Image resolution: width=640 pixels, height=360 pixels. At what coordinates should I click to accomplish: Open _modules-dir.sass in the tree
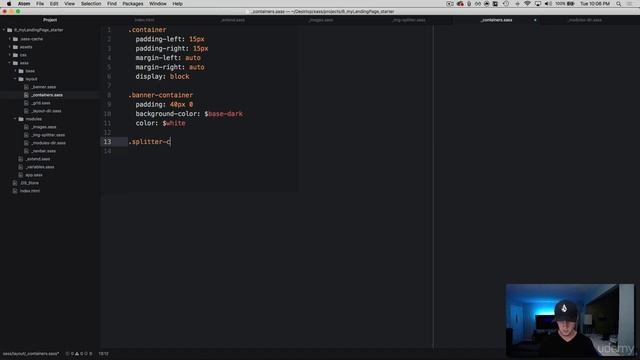(x=48, y=143)
